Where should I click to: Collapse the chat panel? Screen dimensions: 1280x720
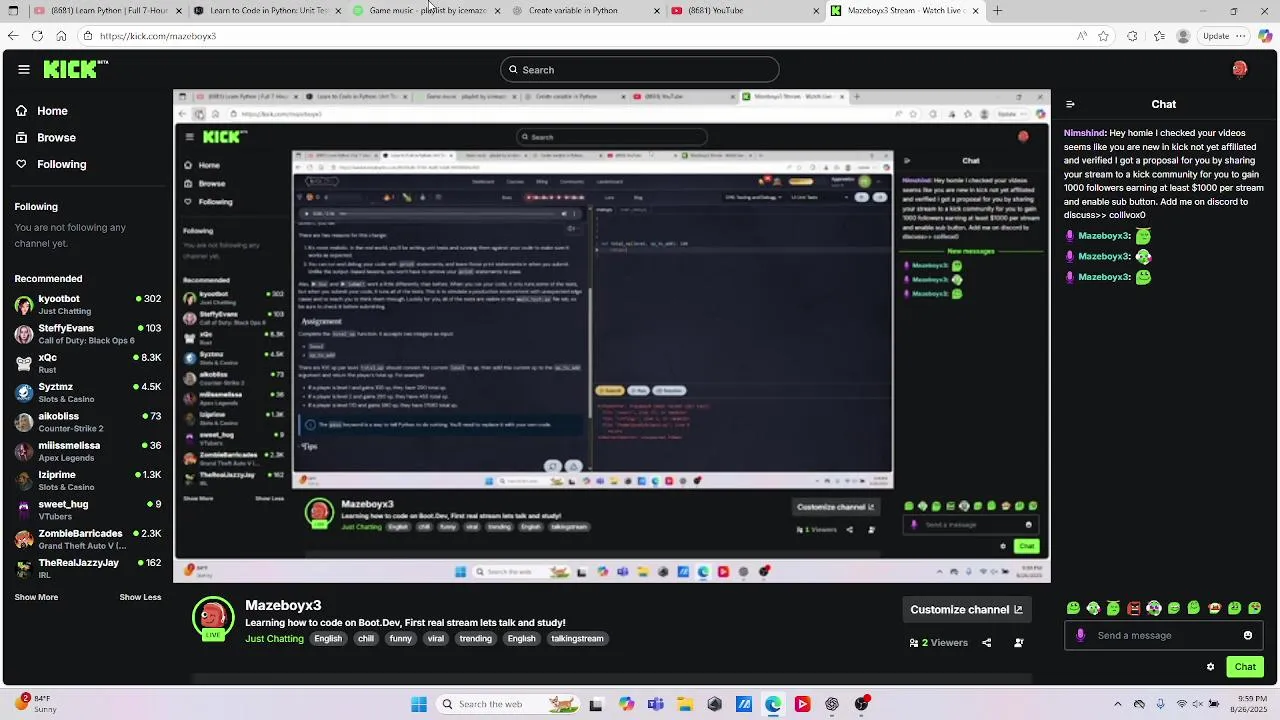point(1070,104)
